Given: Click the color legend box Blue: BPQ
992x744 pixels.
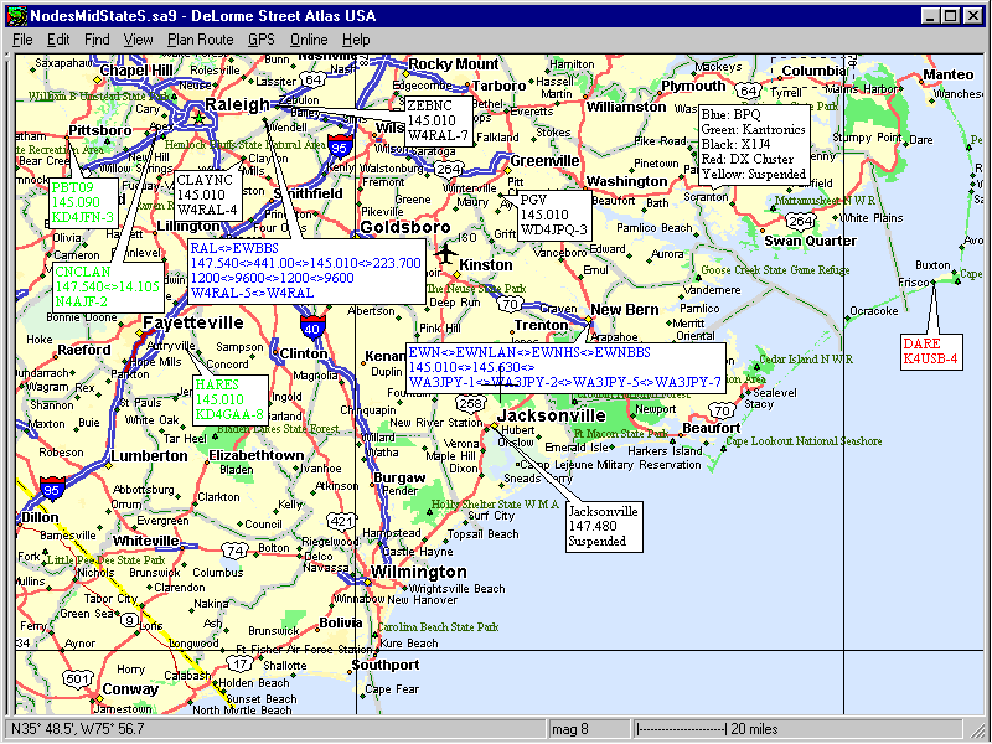Looking at the screenshot, I should click(754, 144).
